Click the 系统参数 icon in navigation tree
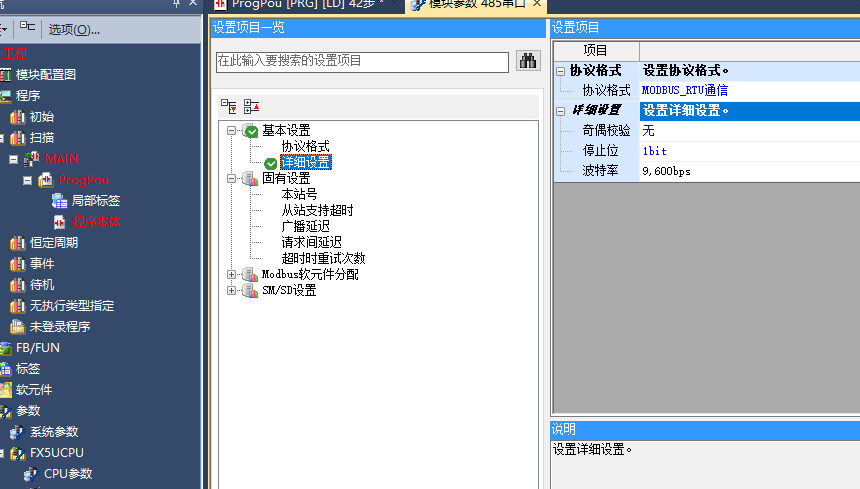The width and height of the screenshot is (860, 489). pyautogui.click(x=17, y=432)
